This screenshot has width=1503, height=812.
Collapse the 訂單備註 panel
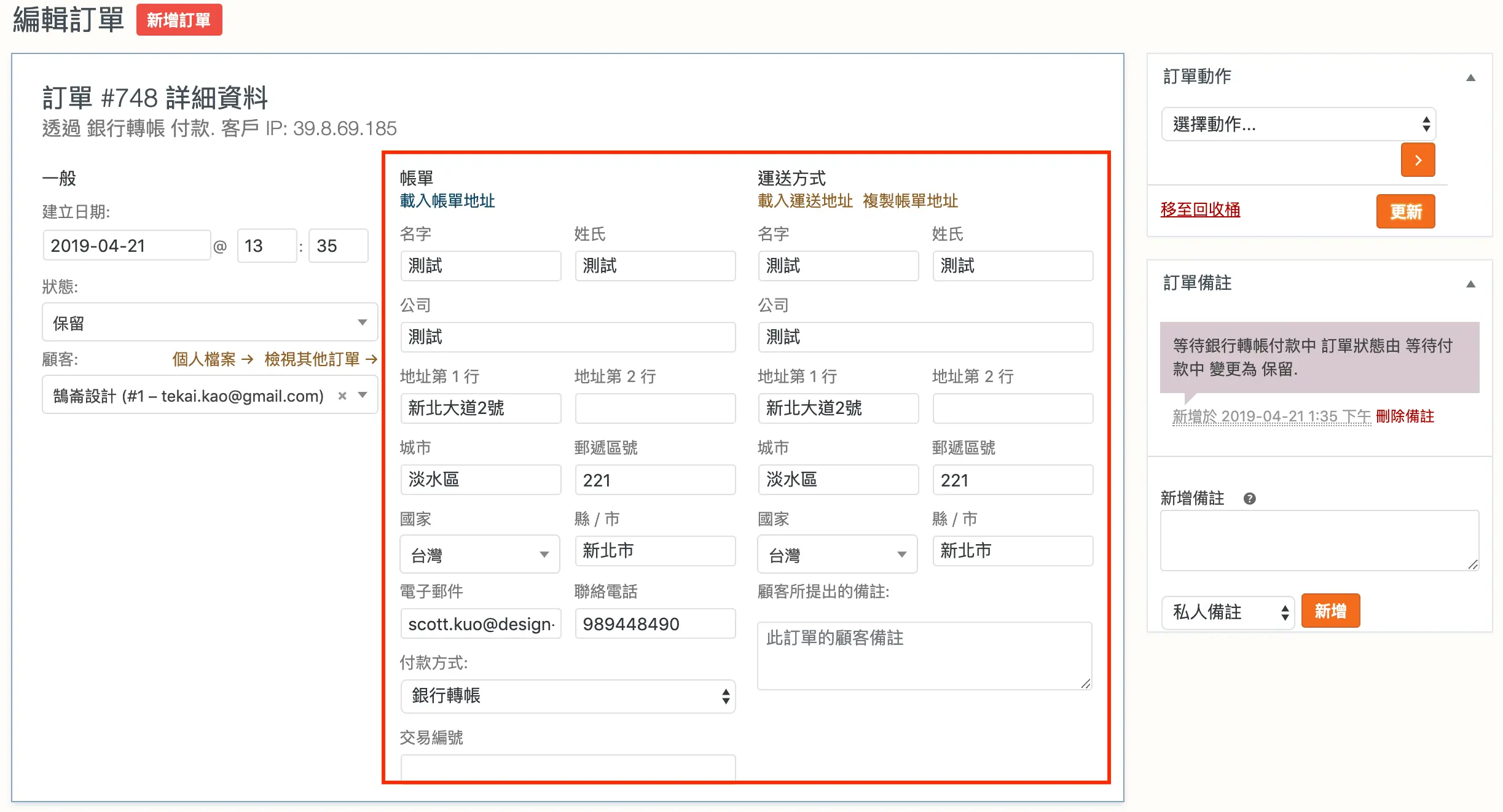(1470, 284)
